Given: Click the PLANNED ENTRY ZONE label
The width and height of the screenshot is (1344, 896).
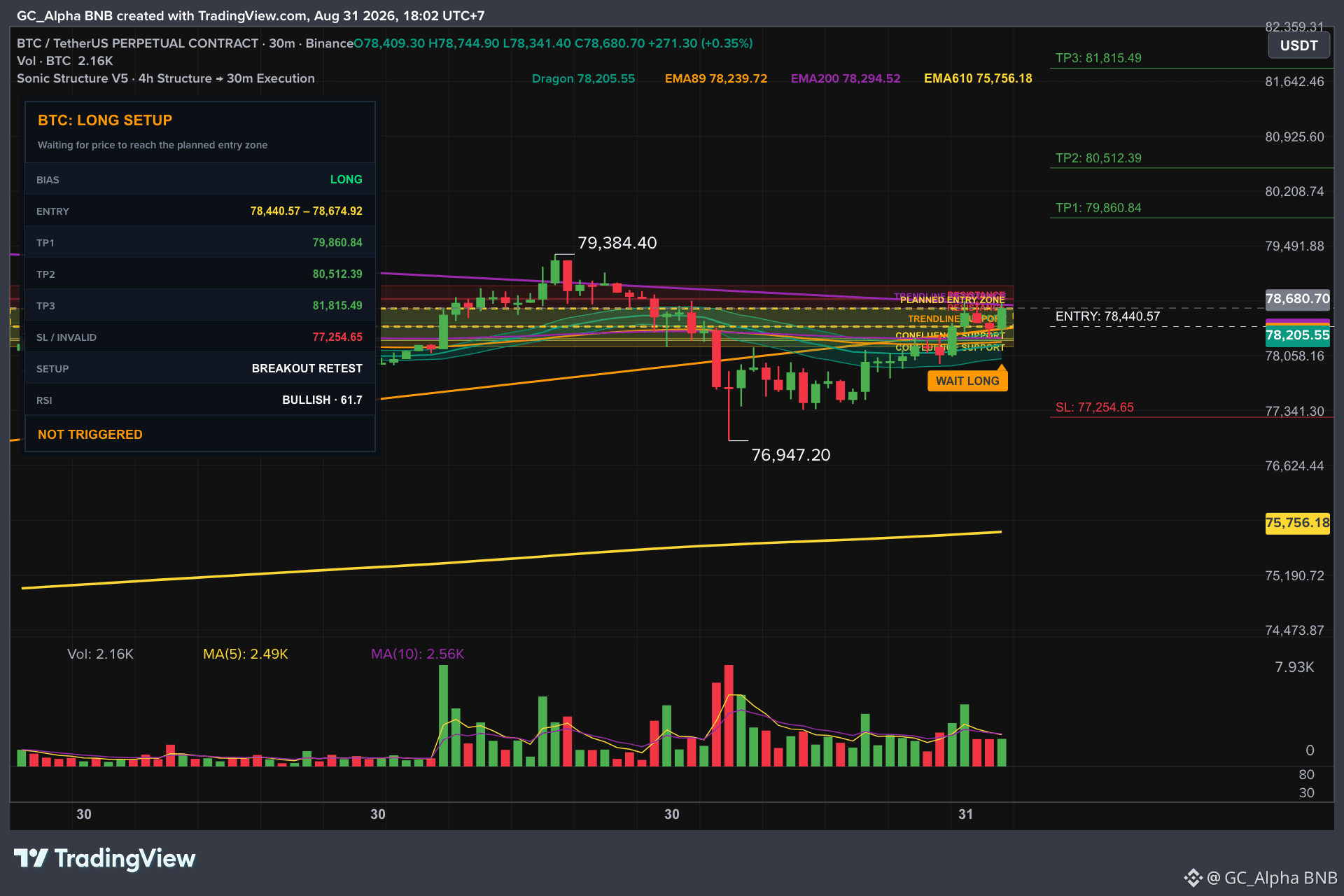Looking at the screenshot, I should tap(952, 300).
